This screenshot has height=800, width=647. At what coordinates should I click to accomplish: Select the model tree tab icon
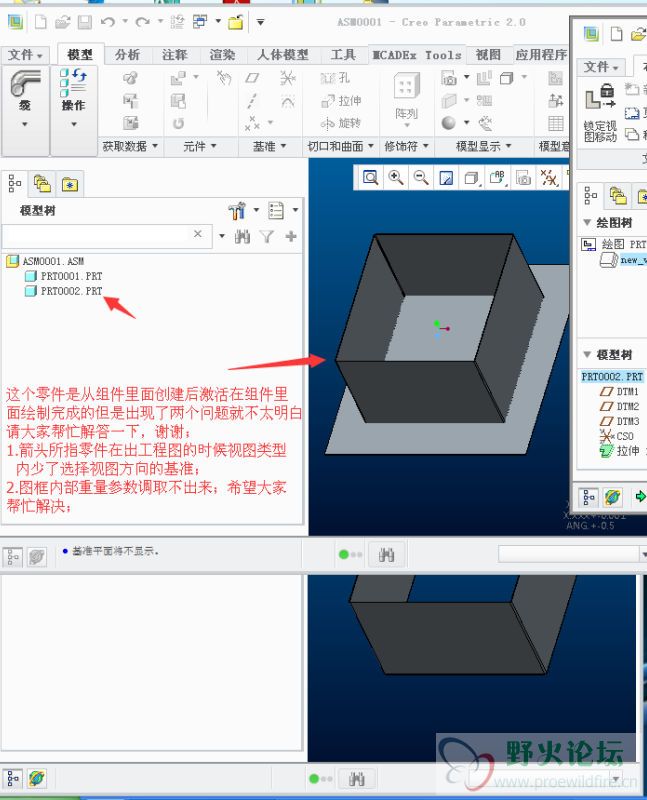14,183
